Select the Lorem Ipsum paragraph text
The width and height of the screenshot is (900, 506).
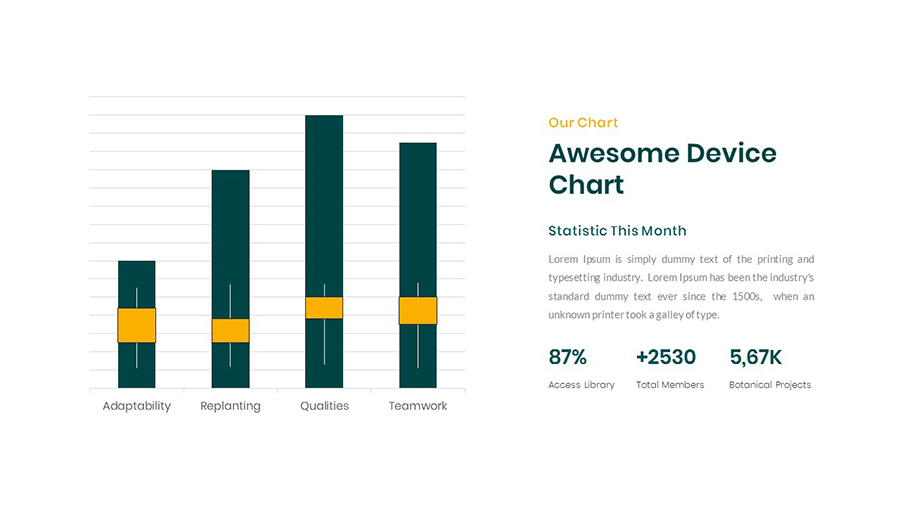point(681,287)
